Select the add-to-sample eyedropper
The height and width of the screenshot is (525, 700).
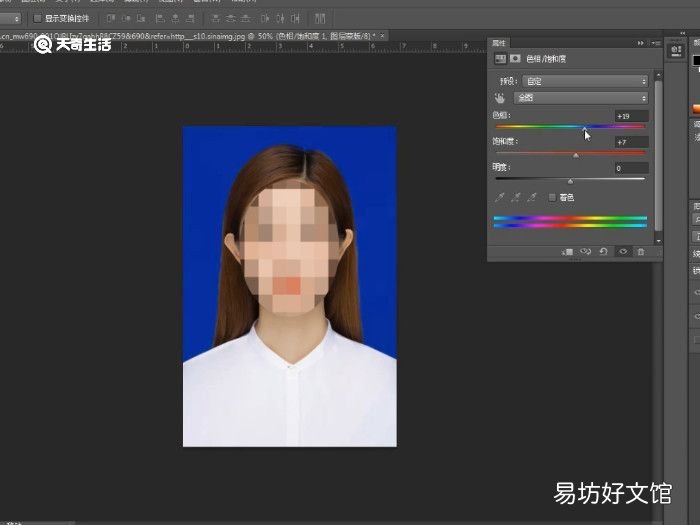point(516,197)
